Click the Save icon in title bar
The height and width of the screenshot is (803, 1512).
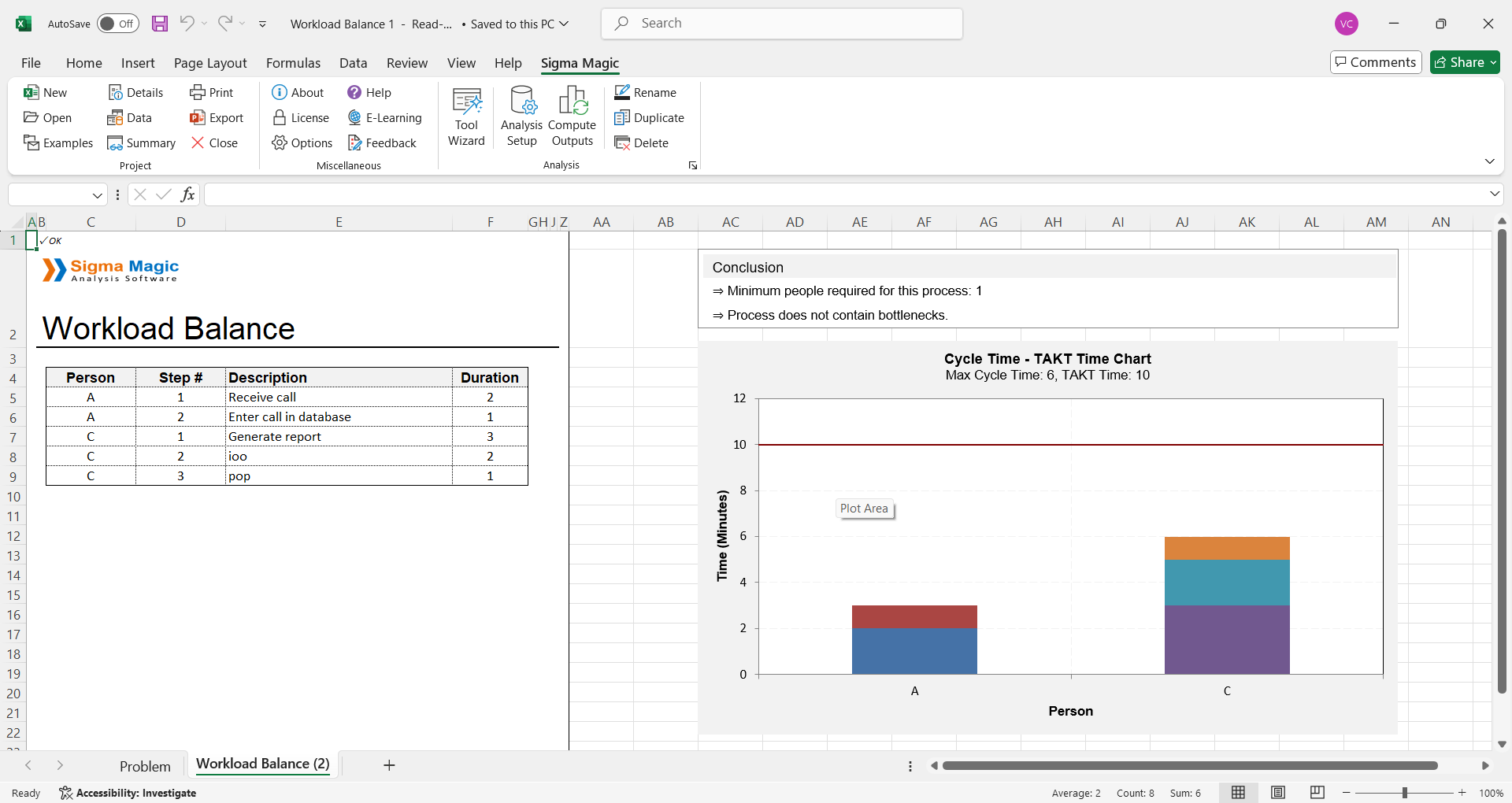coord(160,24)
